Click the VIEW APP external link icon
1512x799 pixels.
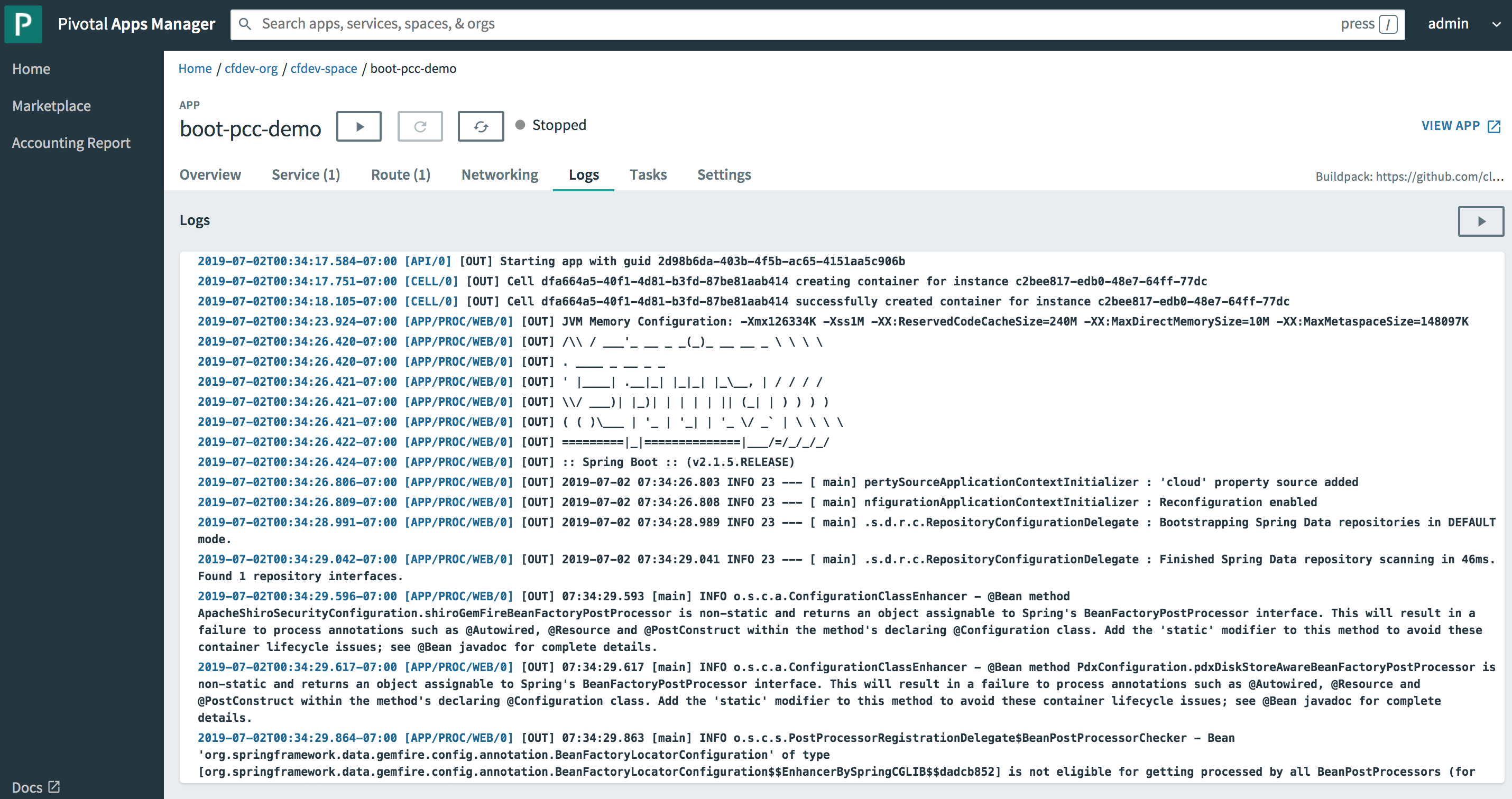1495,125
